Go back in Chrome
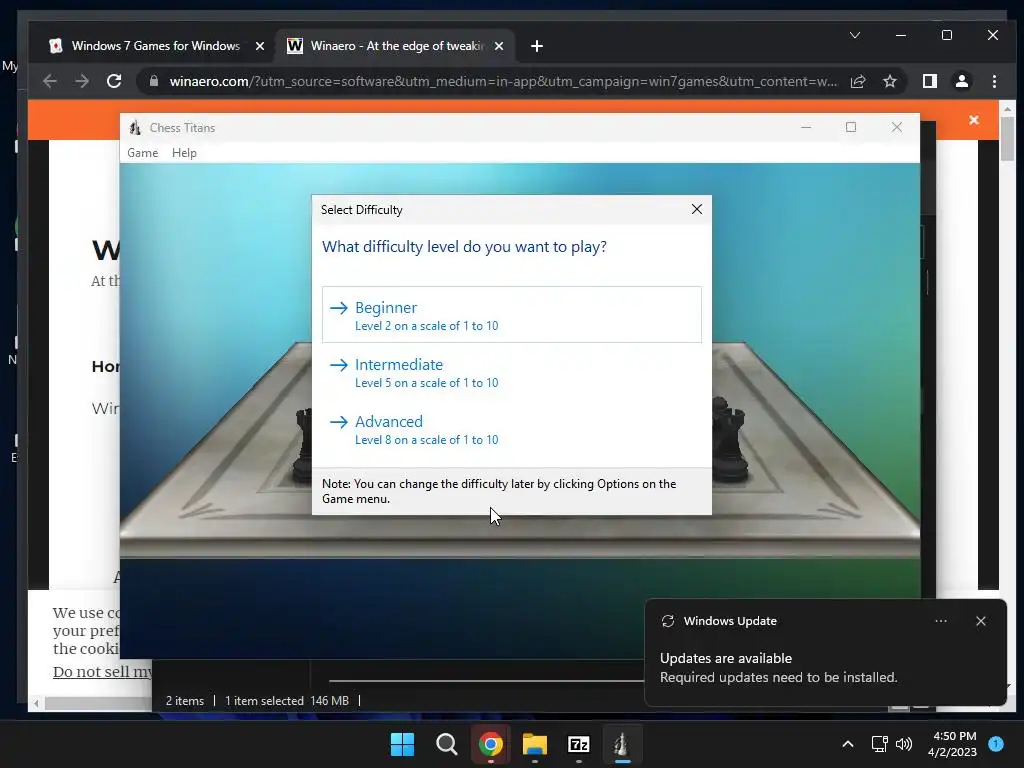Viewport: 1024px width, 768px height. point(50,81)
